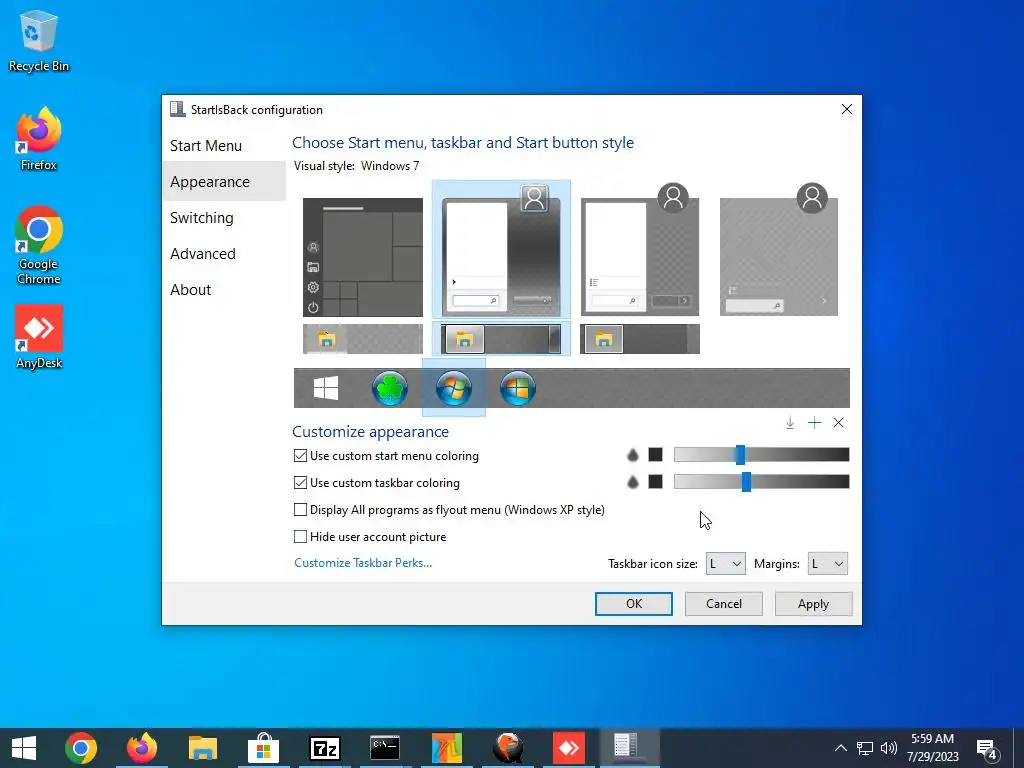This screenshot has height=768, width=1024.
Task: Open Recycle Bin on the desktop
Action: tap(39, 40)
